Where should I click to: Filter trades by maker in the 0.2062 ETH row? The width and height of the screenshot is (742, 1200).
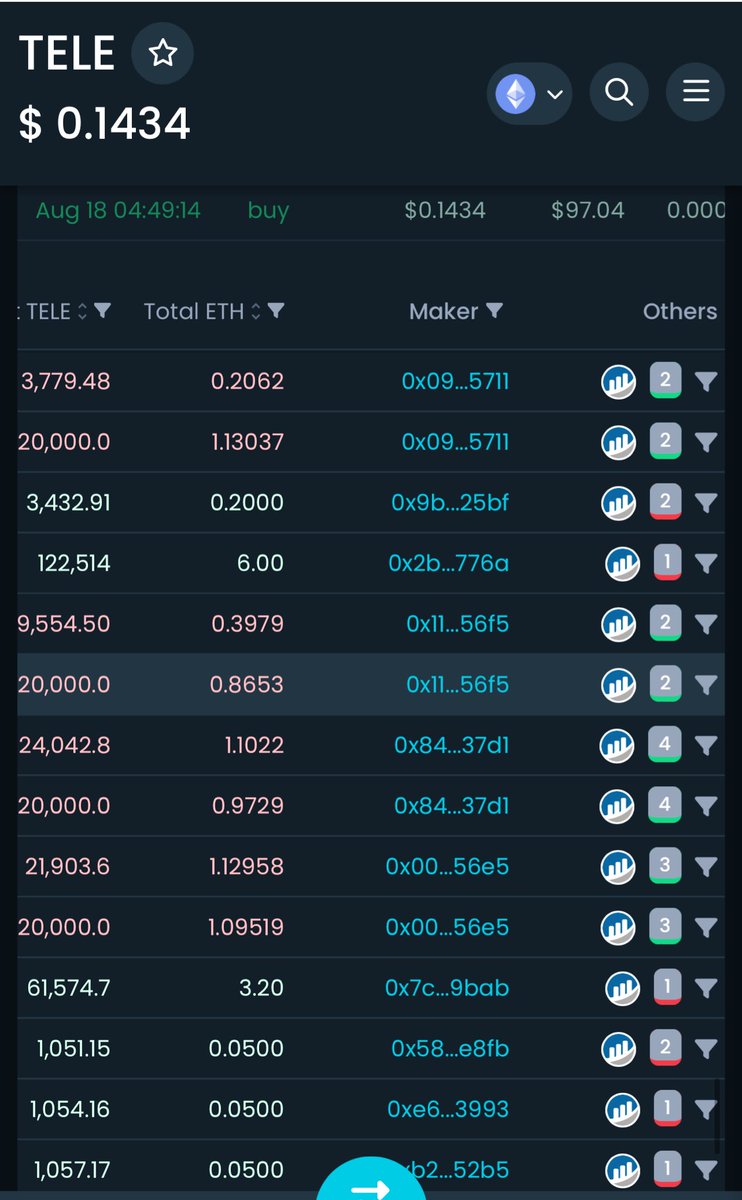pyautogui.click(x=706, y=381)
